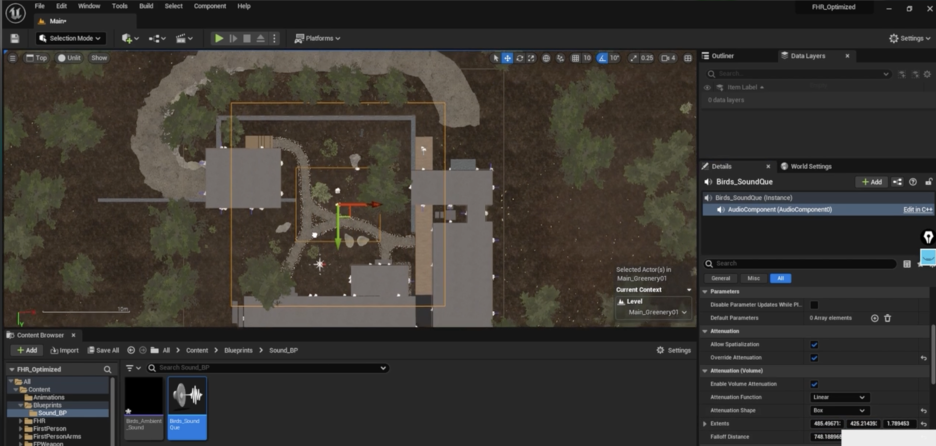Open the Top view perspective dropdown
Image resolution: width=936 pixels, height=446 pixels.
click(36, 58)
